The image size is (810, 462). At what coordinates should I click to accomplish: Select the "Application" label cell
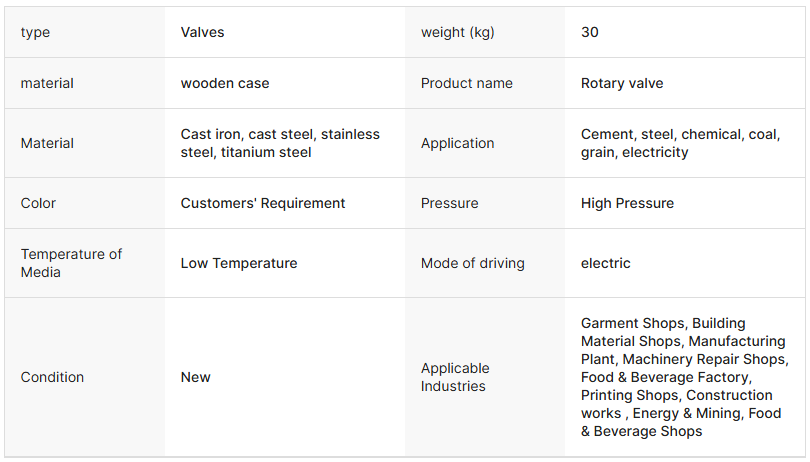pos(457,143)
